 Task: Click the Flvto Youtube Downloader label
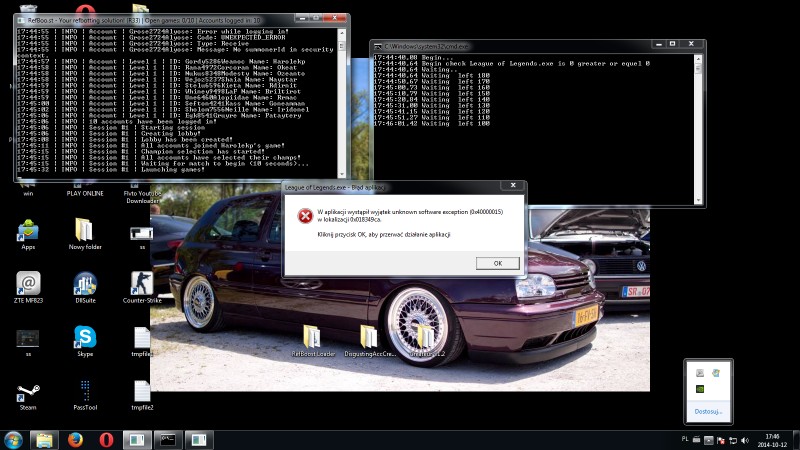pos(142,197)
